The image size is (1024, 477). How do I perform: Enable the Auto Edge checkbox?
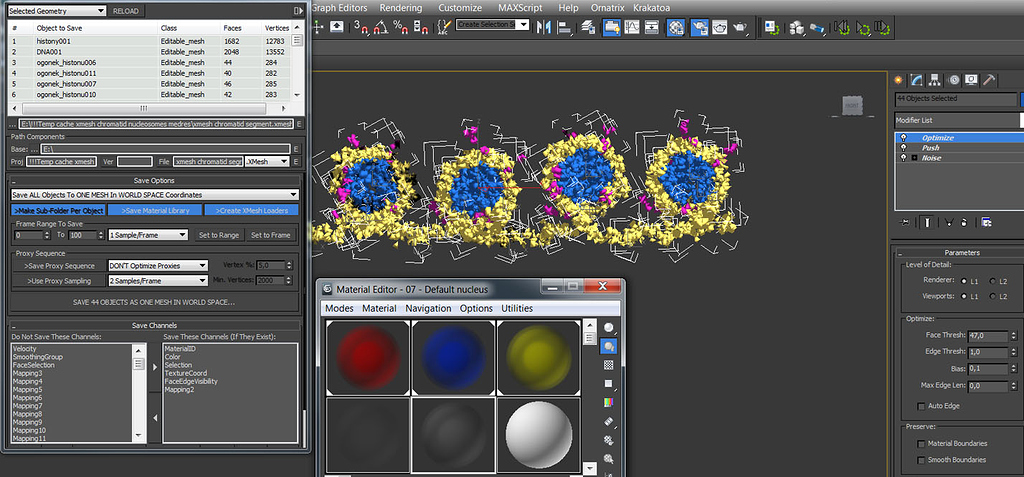(921, 406)
